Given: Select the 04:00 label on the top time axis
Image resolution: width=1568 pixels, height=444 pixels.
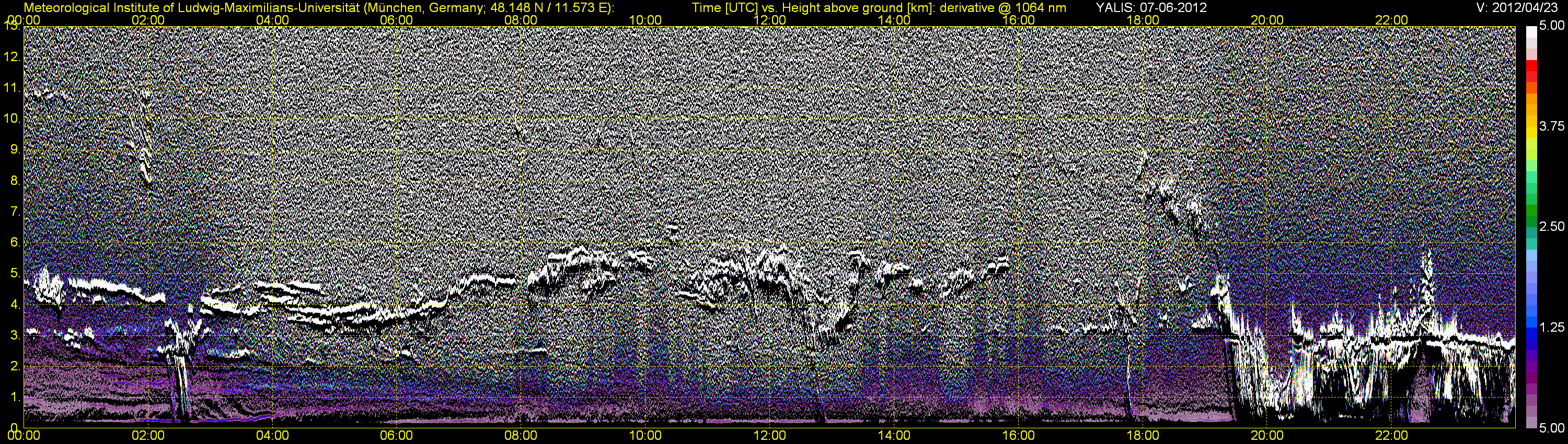Looking at the screenshot, I should (272, 20).
